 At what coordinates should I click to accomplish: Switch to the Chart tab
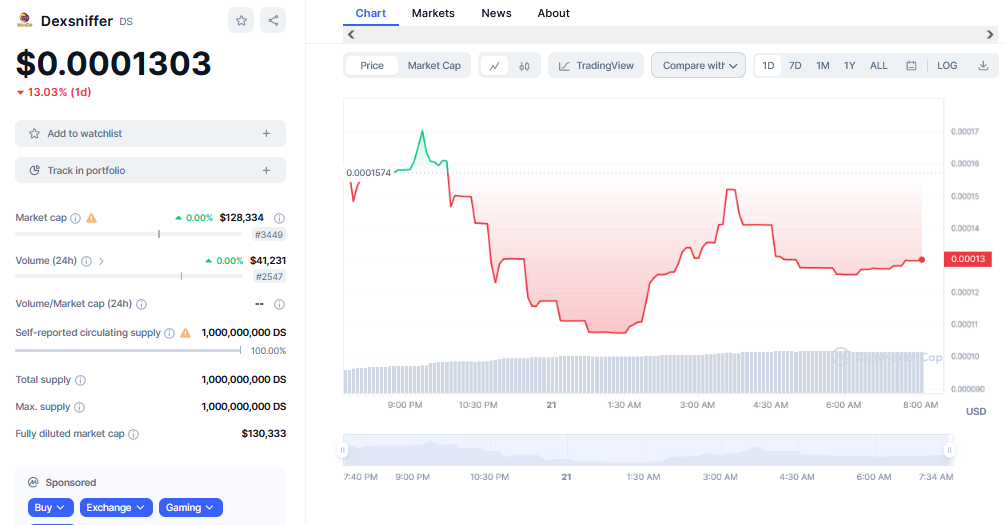click(371, 13)
